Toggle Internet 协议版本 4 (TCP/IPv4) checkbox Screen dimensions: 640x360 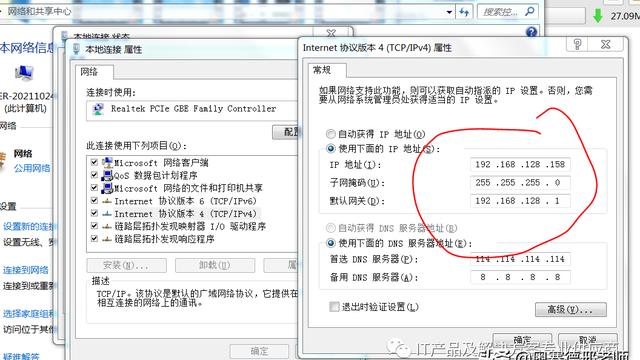click(x=94, y=213)
